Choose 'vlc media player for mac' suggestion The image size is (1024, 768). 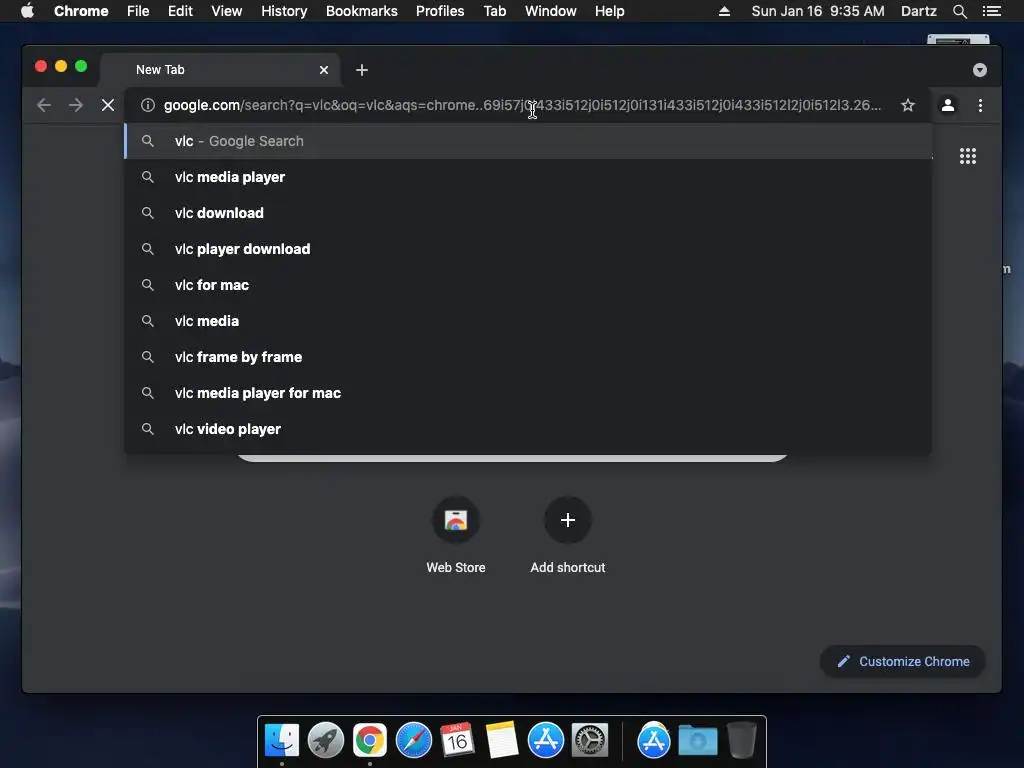click(x=528, y=393)
